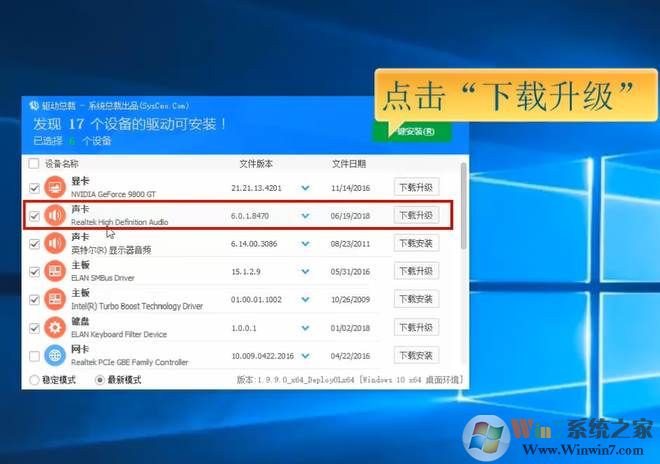Image resolution: width=660 pixels, height=464 pixels.
Task: Click 下载升级 for ELAN Keyboard Filter Device
Action: pos(416,327)
